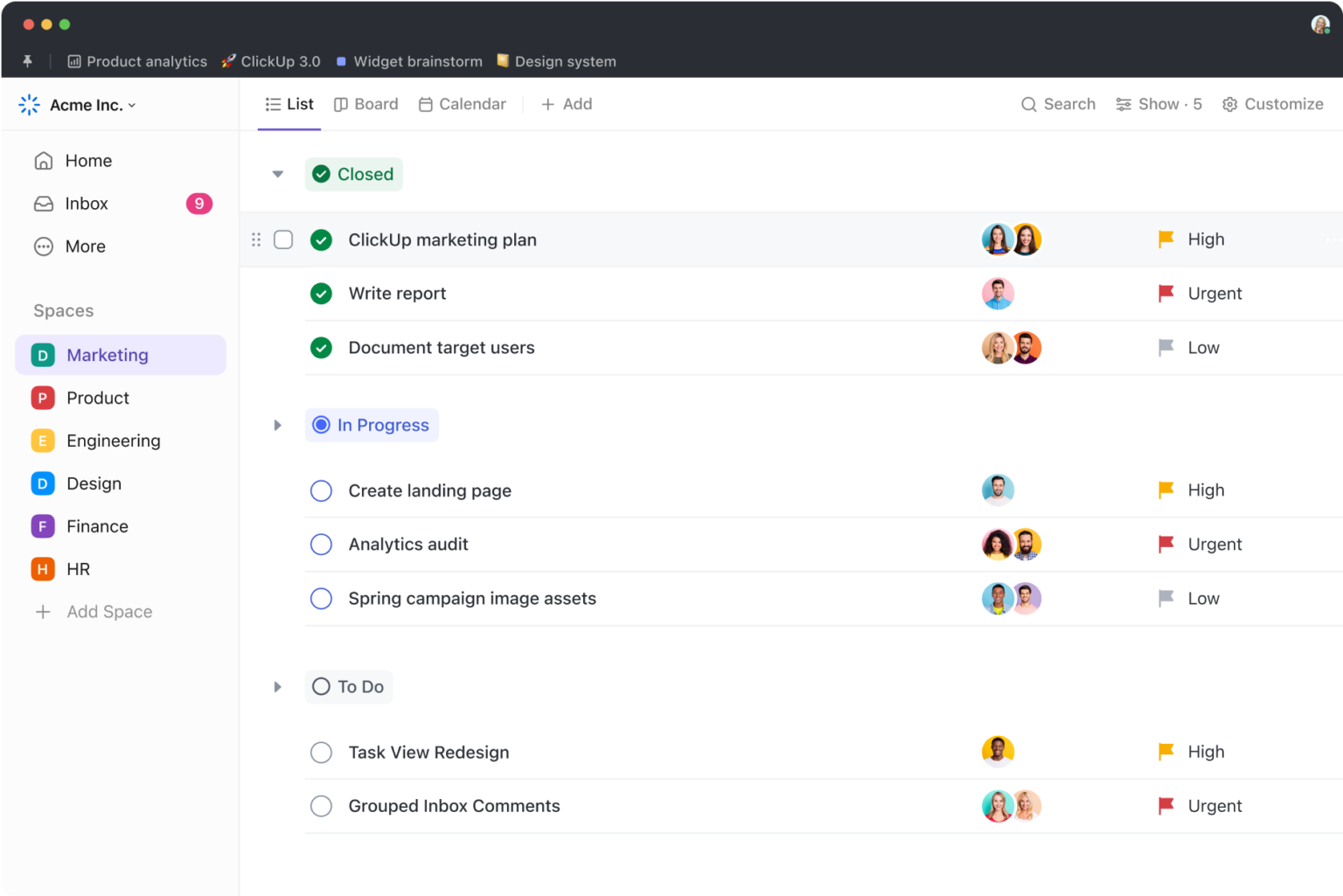Image resolution: width=1343 pixels, height=896 pixels.
Task: Open the Finance space
Action: click(42, 526)
